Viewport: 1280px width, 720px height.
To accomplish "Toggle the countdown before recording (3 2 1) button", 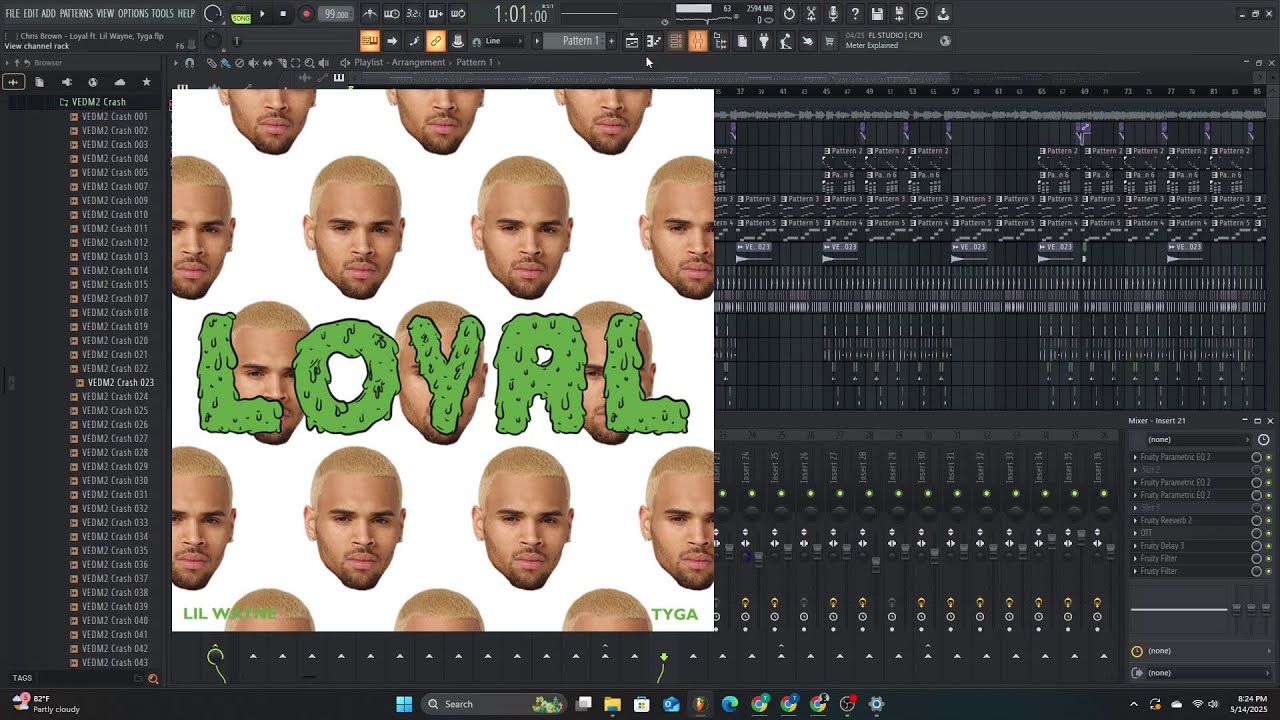I will [413, 14].
